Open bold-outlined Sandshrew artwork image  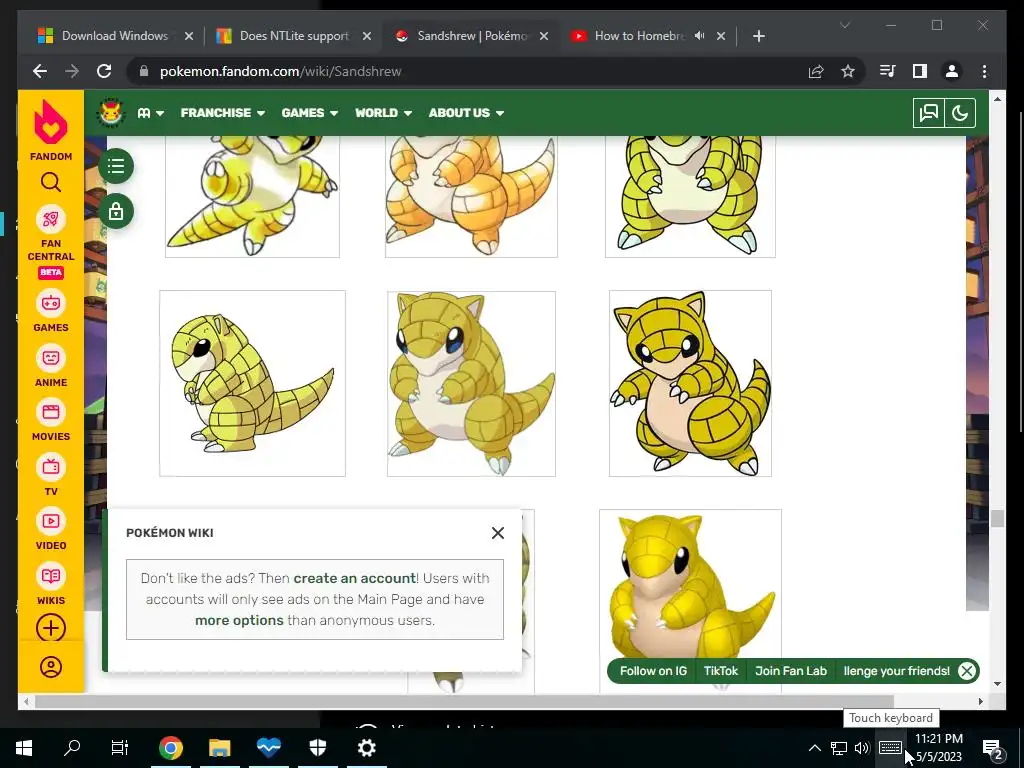coord(690,383)
